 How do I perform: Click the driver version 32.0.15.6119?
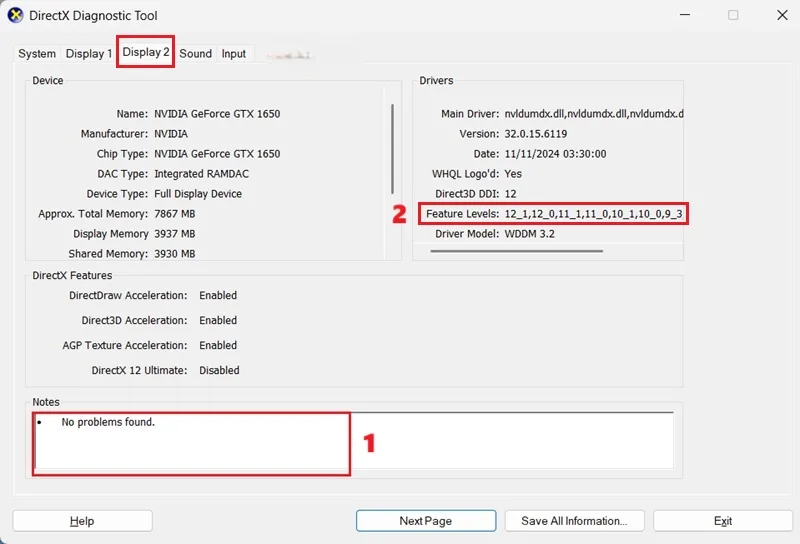(x=536, y=134)
